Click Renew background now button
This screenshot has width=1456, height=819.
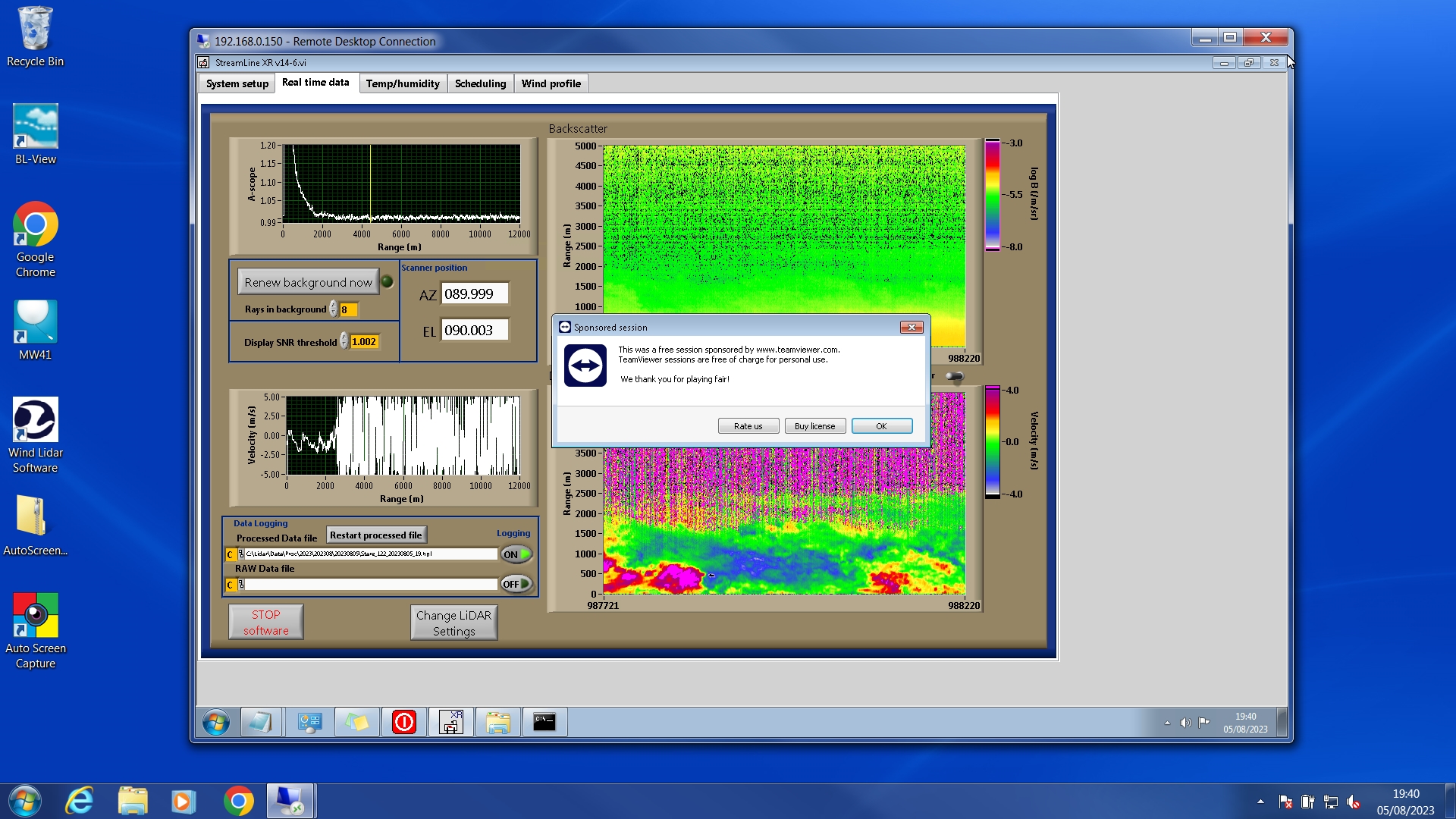(x=308, y=282)
